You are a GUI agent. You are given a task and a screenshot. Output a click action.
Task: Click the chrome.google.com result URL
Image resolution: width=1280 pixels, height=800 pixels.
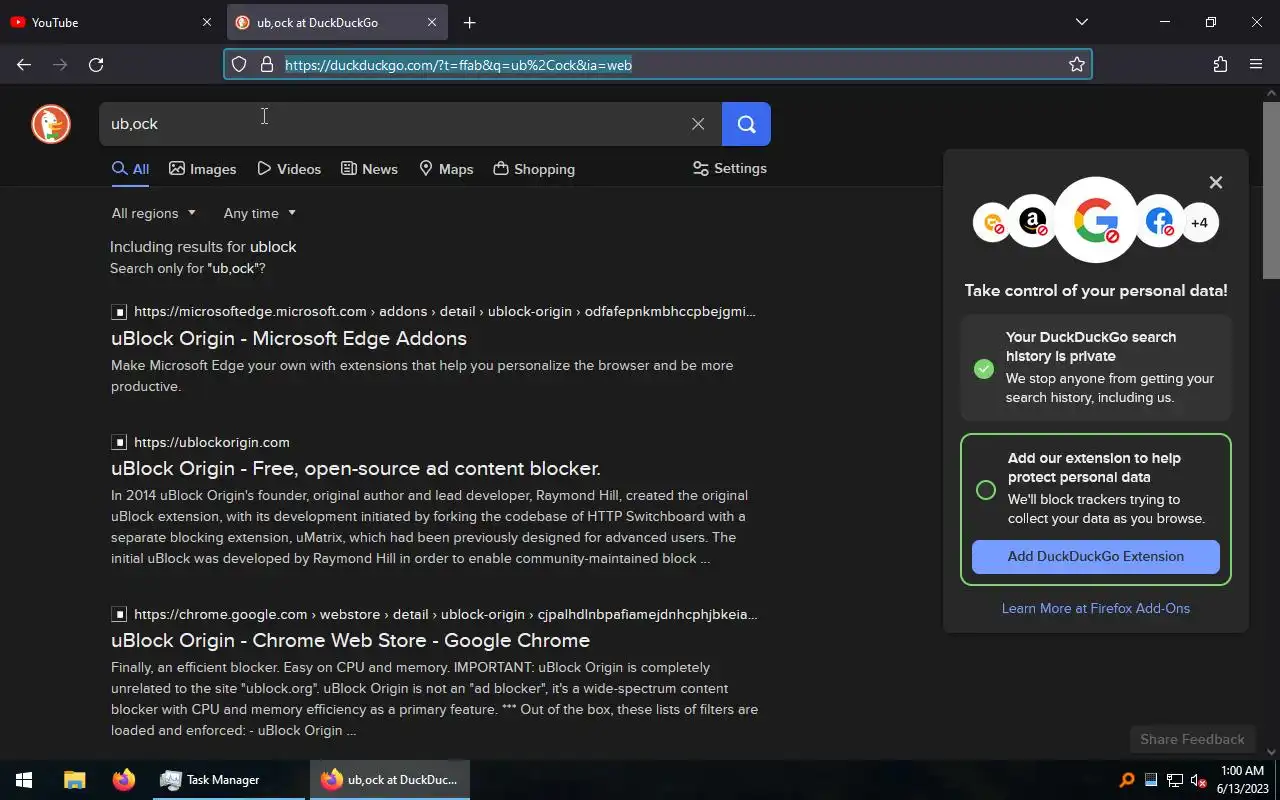point(446,615)
